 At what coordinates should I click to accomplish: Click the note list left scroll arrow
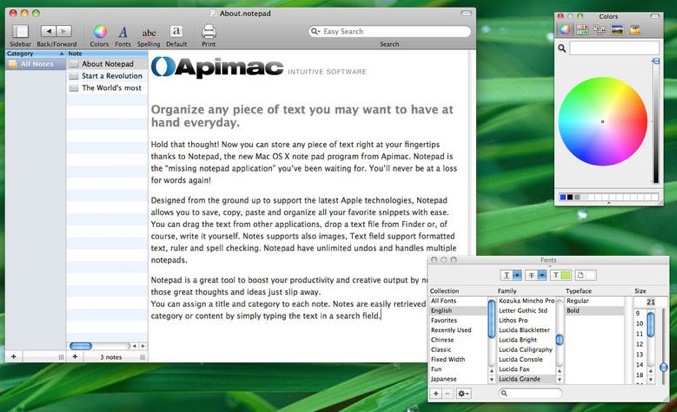click(x=134, y=346)
